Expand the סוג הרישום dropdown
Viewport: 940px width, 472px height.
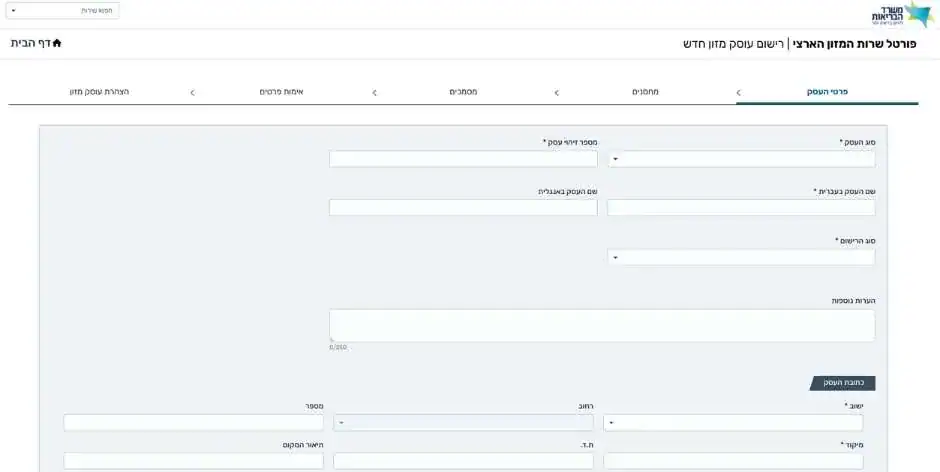(x=741, y=257)
